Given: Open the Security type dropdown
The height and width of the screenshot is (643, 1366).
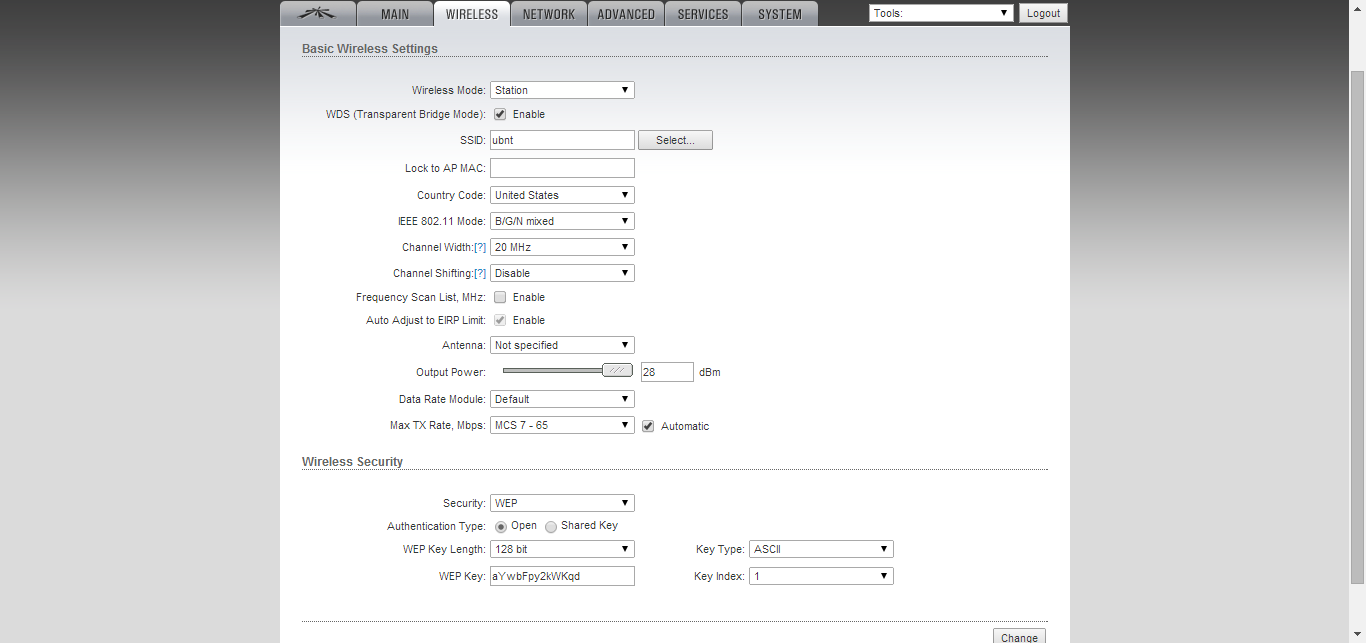Looking at the screenshot, I should click(562, 503).
